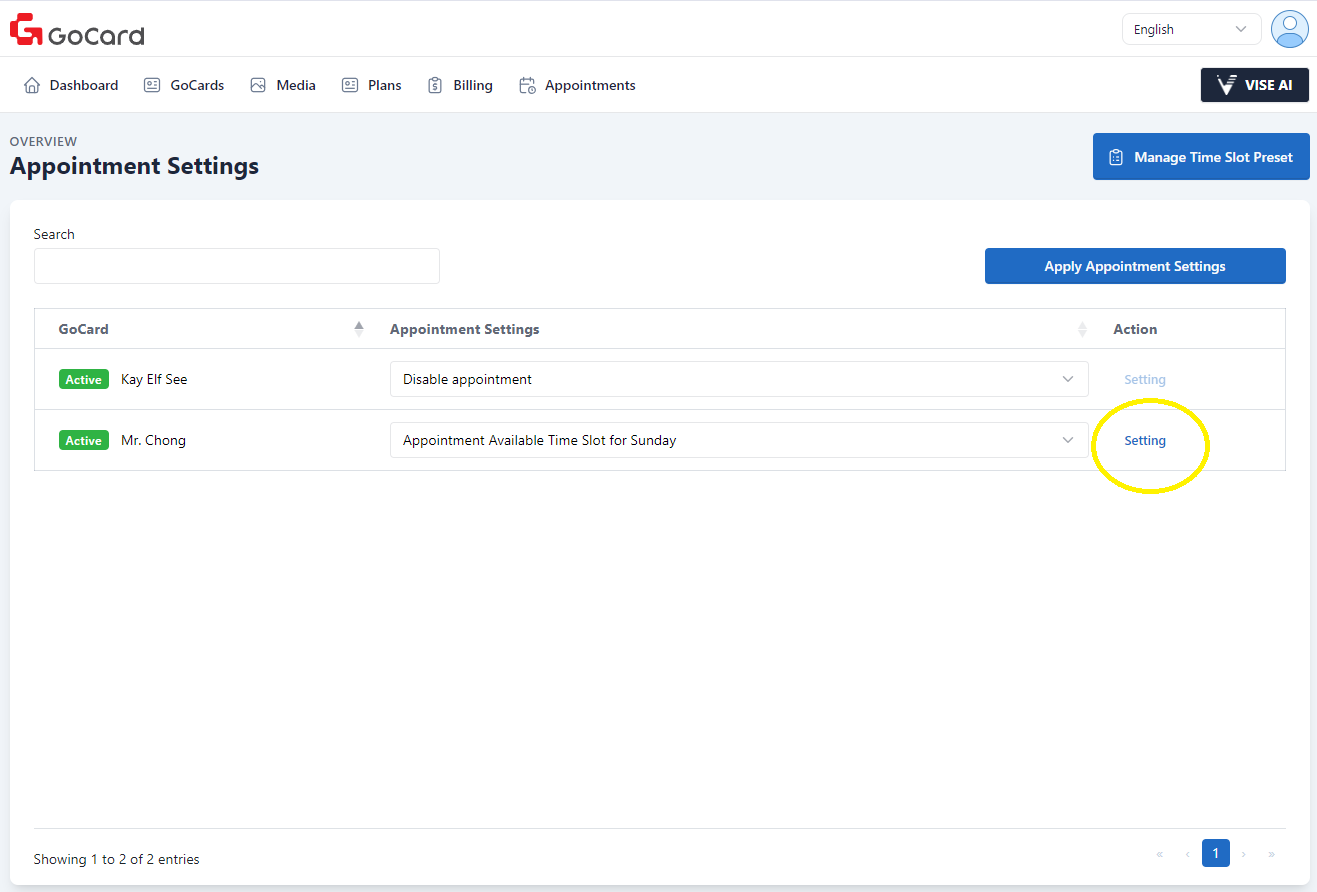Open the English language dropdown
Viewport: 1317px width, 892px height.
click(1190, 29)
